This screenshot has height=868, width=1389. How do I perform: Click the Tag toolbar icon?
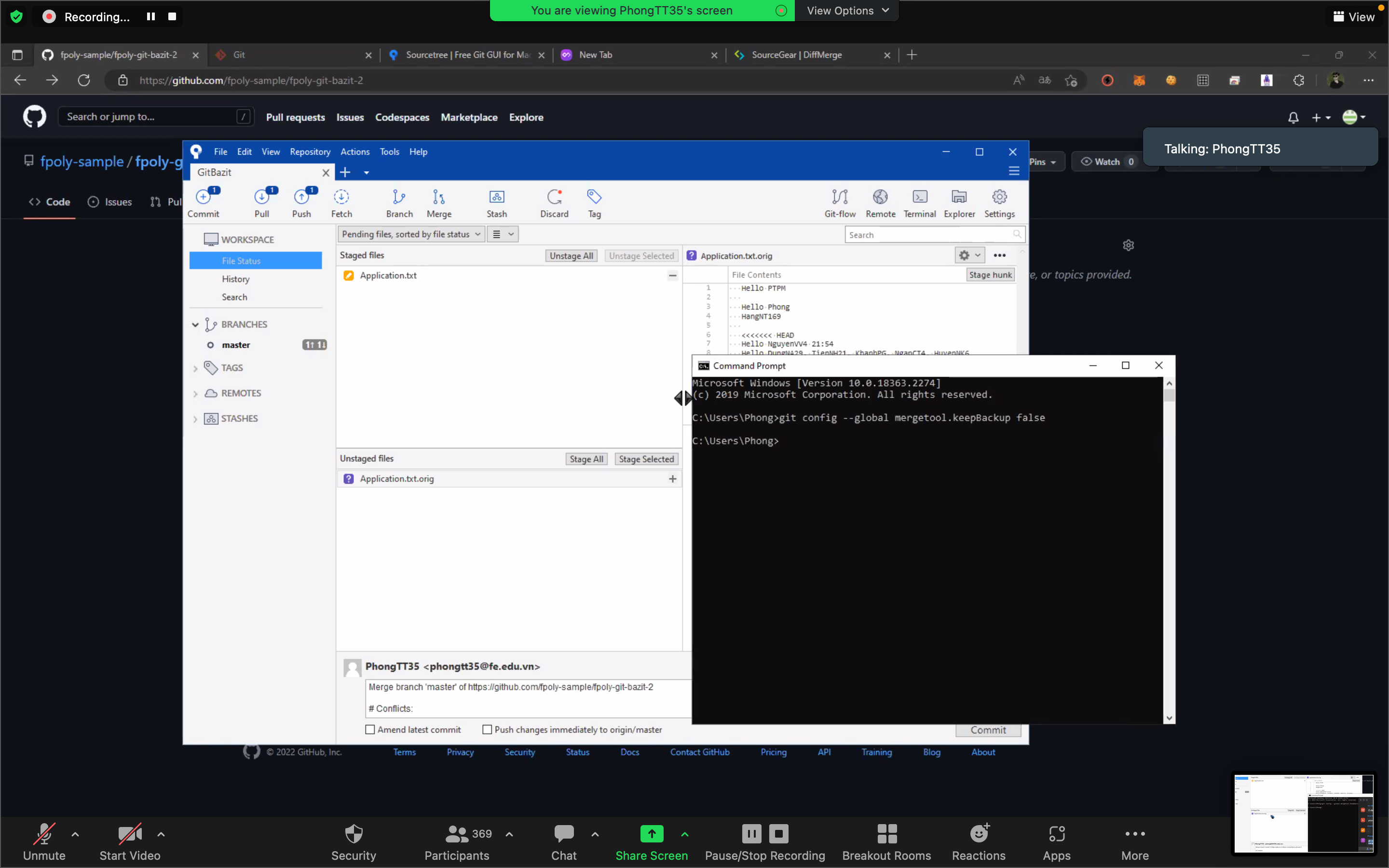click(x=595, y=203)
